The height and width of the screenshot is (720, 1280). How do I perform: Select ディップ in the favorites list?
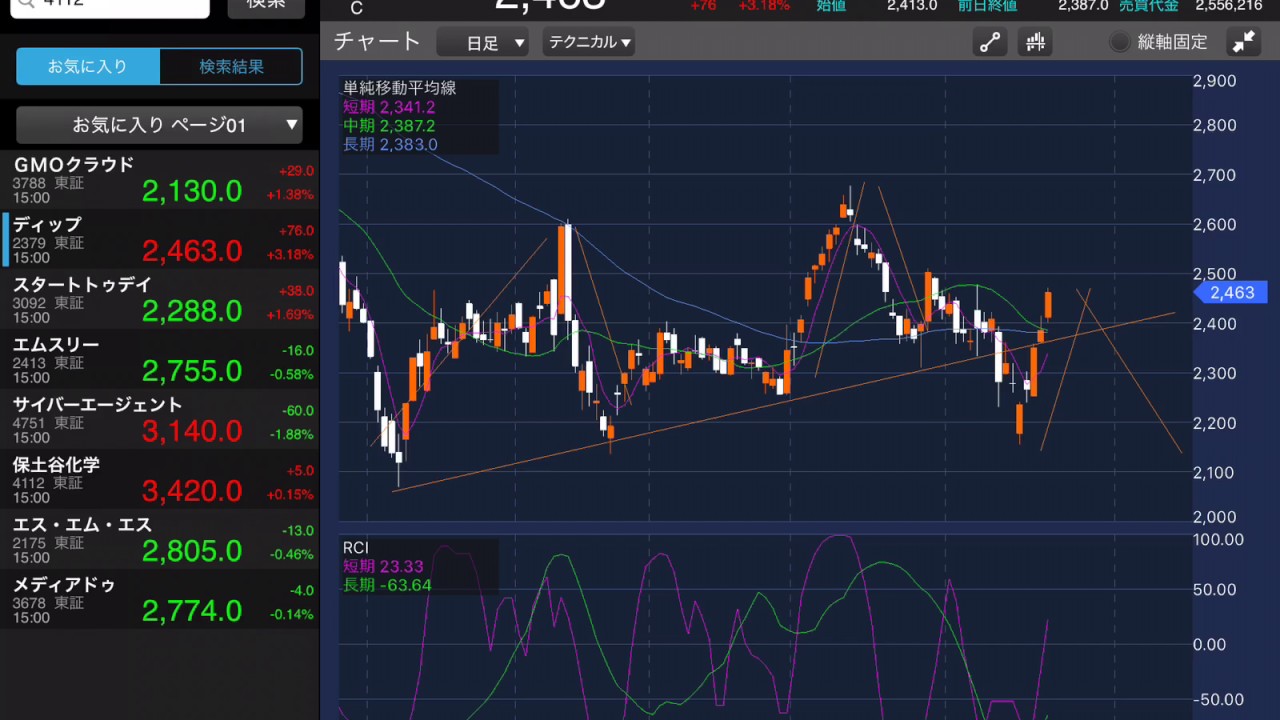(159, 240)
